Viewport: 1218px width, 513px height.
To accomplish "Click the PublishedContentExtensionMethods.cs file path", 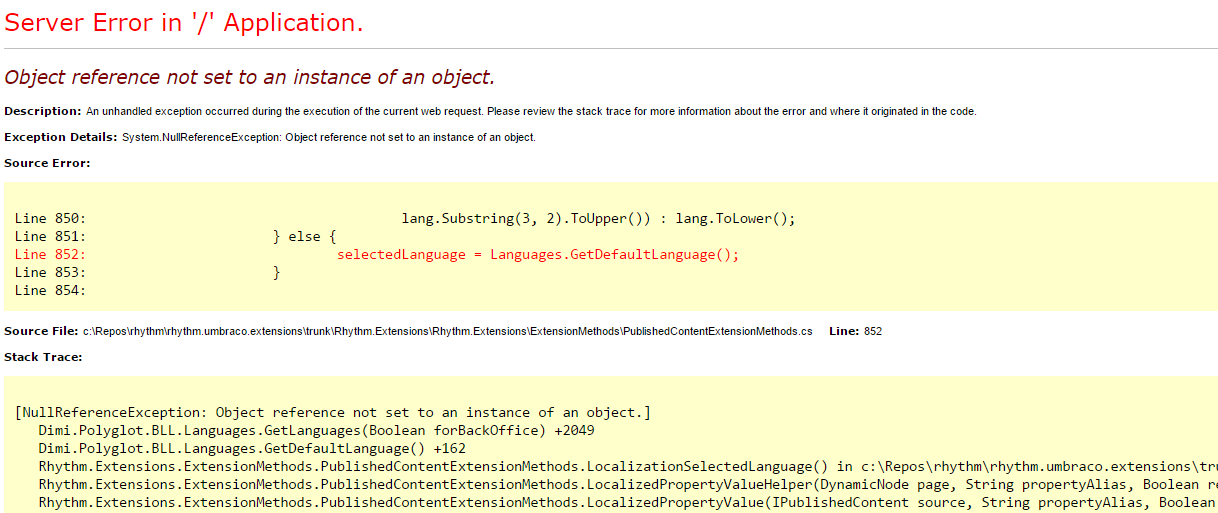I will point(447,331).
